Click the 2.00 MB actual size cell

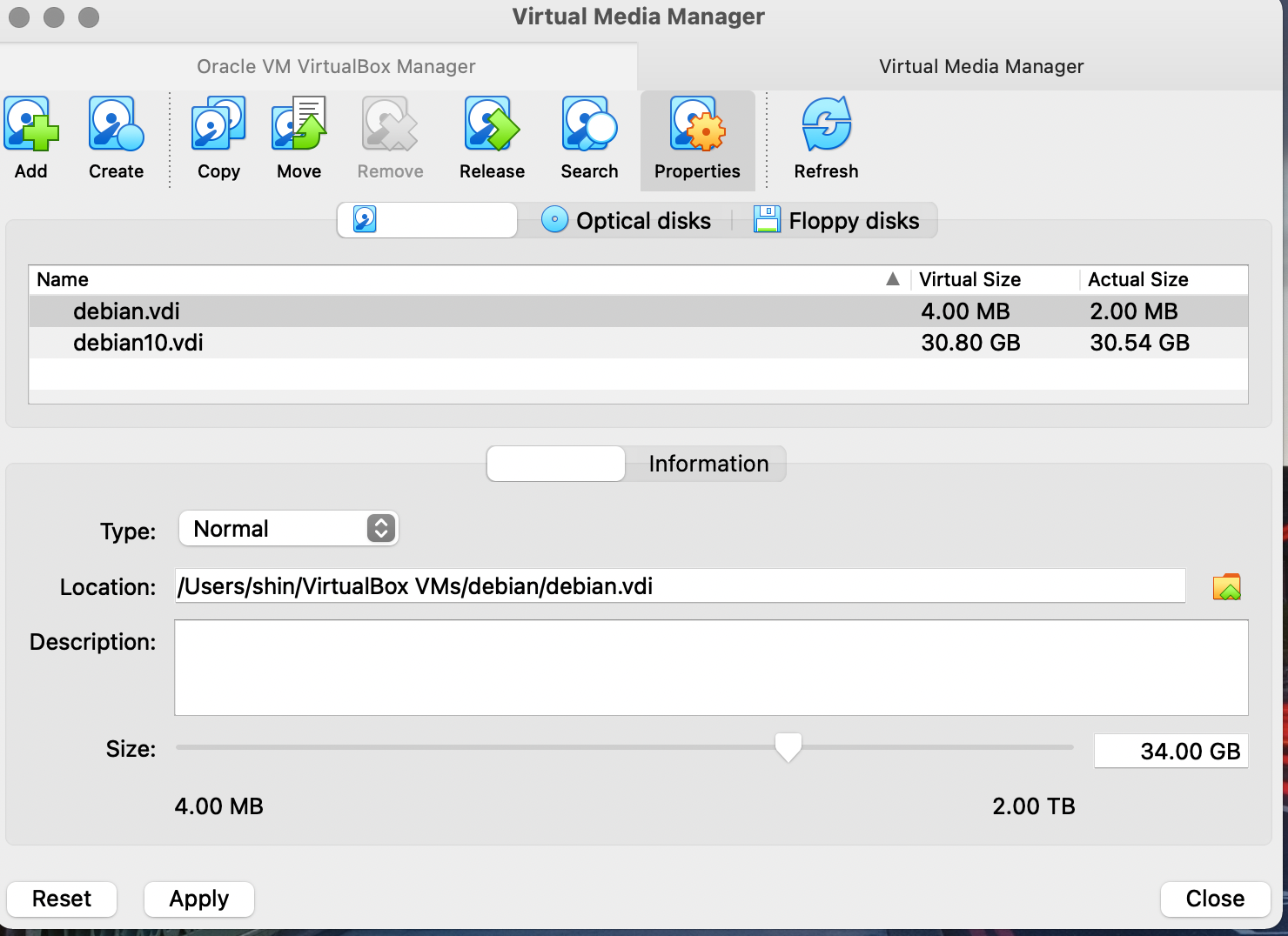pyautogui.click(x=1133, y=311)
